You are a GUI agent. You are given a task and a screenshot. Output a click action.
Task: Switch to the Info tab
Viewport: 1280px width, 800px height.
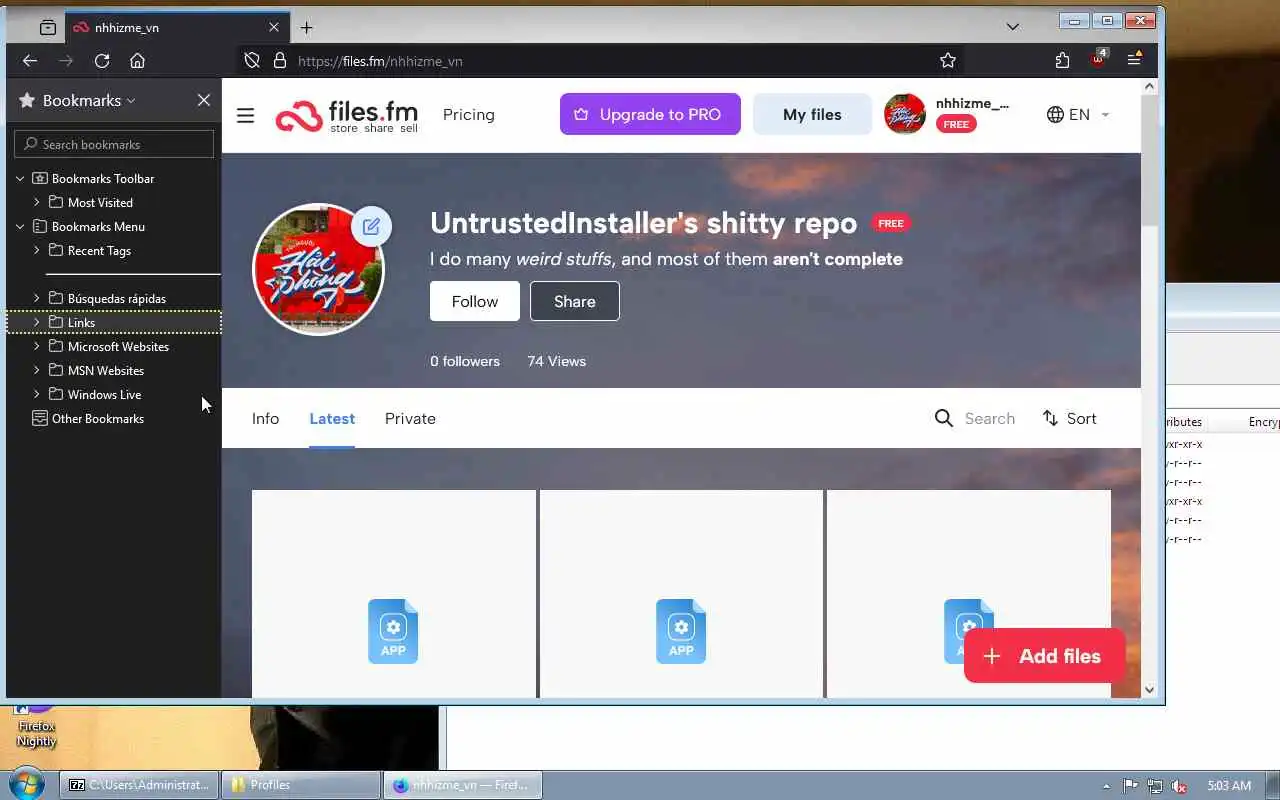point(265,418)
